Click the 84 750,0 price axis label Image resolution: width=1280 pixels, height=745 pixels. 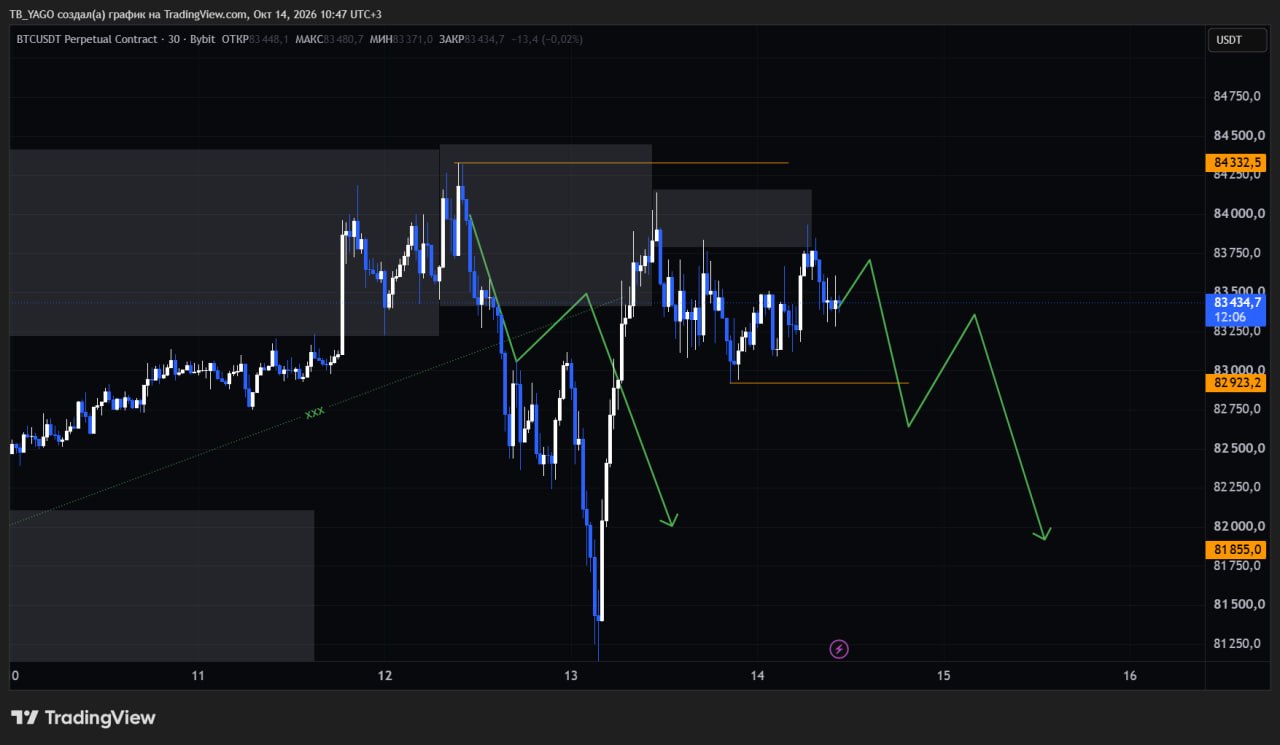[1236, 97]
